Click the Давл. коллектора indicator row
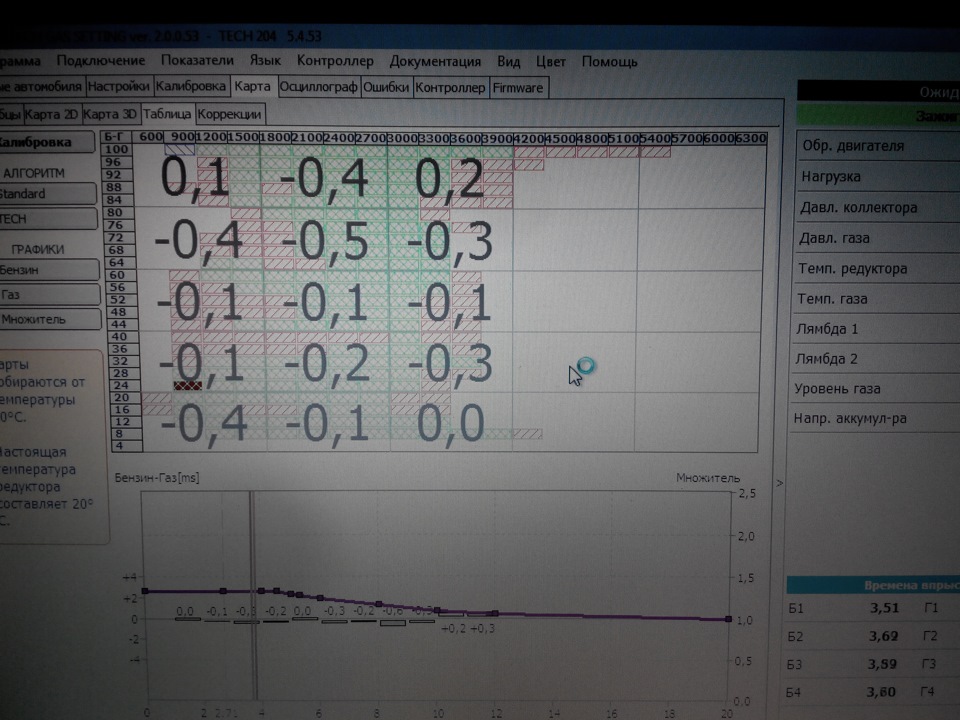Screen dimensions: 960x720 point(877,208)
